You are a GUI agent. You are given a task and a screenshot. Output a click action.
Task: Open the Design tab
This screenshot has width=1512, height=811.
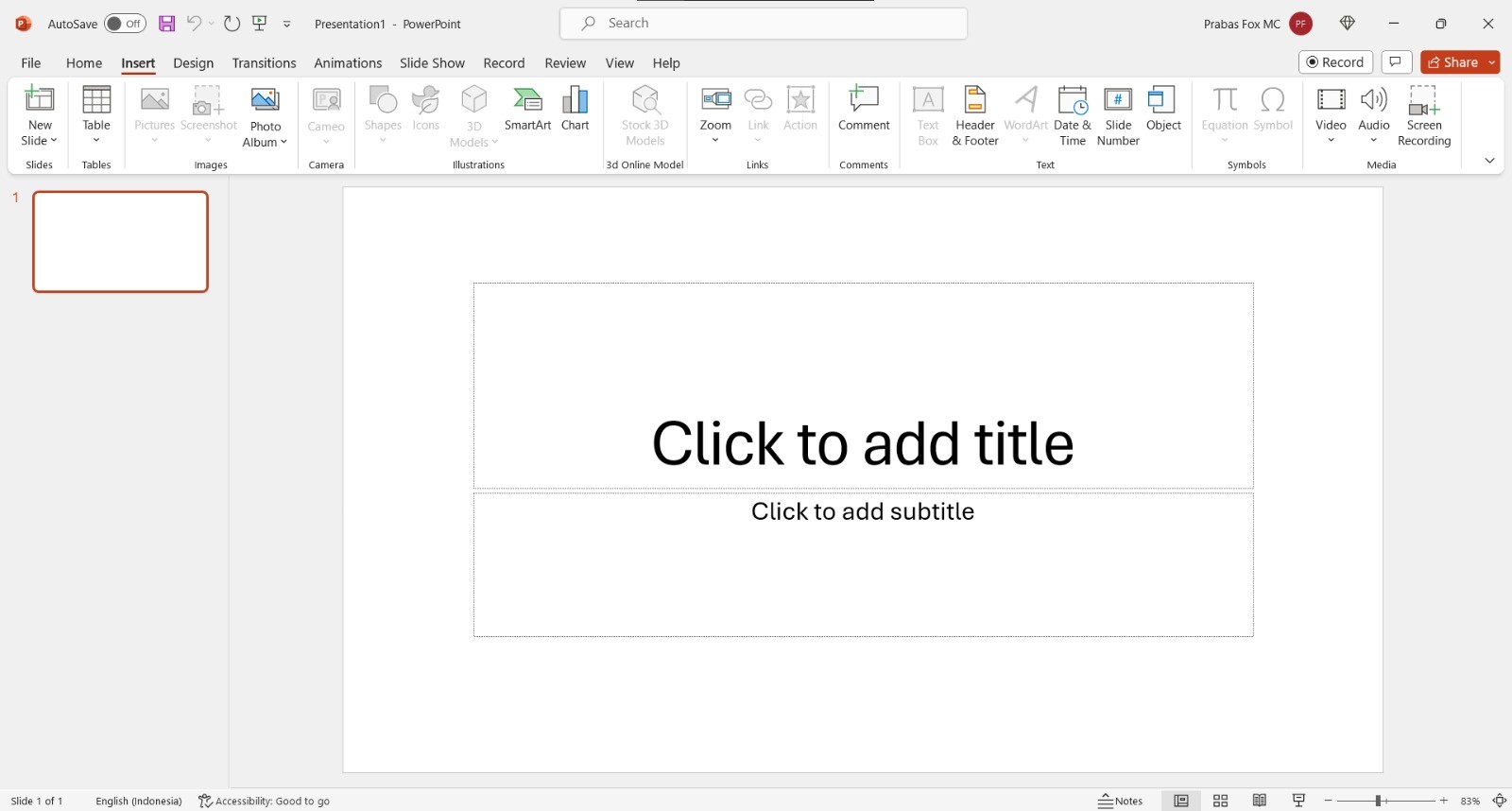pos(194,63)
